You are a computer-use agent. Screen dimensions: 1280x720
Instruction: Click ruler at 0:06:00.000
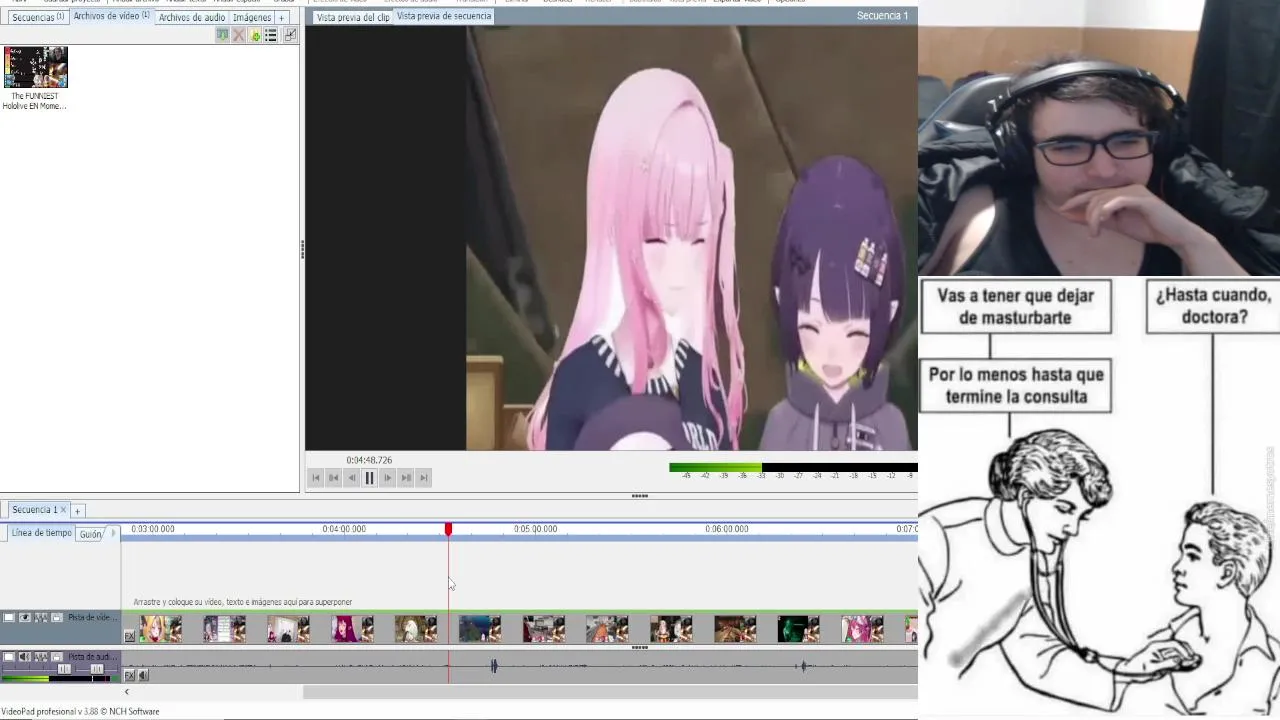[x=727, y=529]
